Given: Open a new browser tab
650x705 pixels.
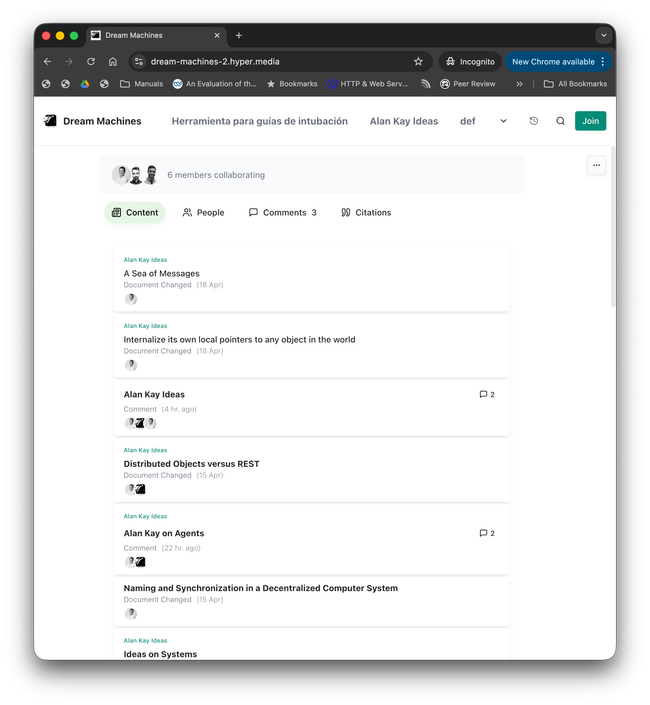Looking at the screenshot, I should click(238, 35).
